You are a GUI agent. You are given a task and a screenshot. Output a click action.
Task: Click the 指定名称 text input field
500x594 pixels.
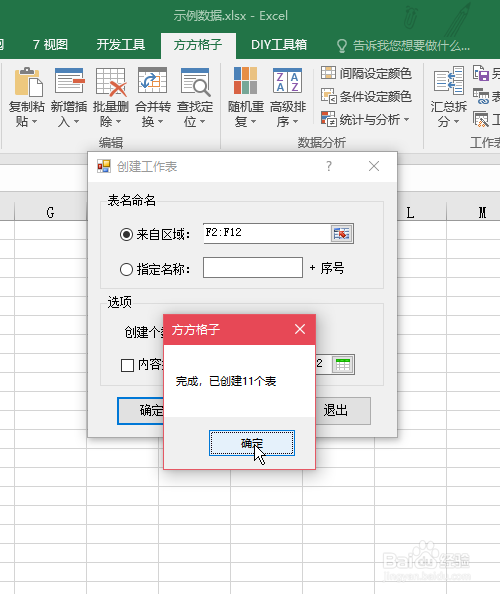[x=253, y=267]
